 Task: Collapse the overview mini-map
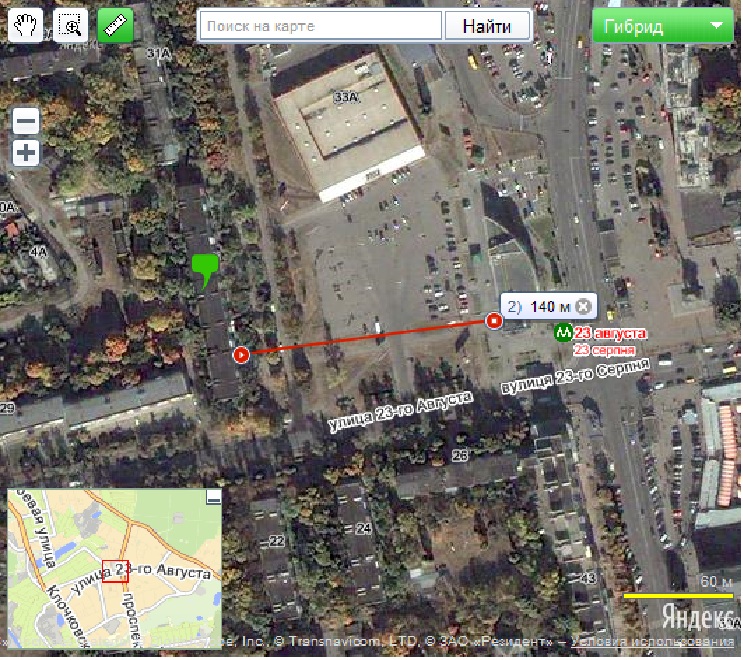point(214,497)
